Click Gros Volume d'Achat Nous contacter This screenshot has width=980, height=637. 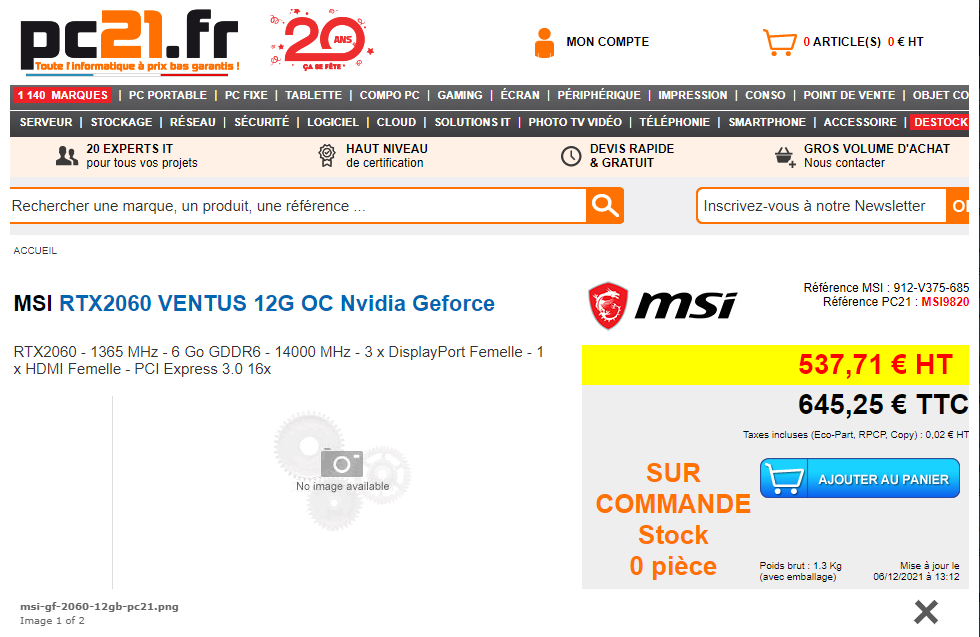tap(877, 156)
